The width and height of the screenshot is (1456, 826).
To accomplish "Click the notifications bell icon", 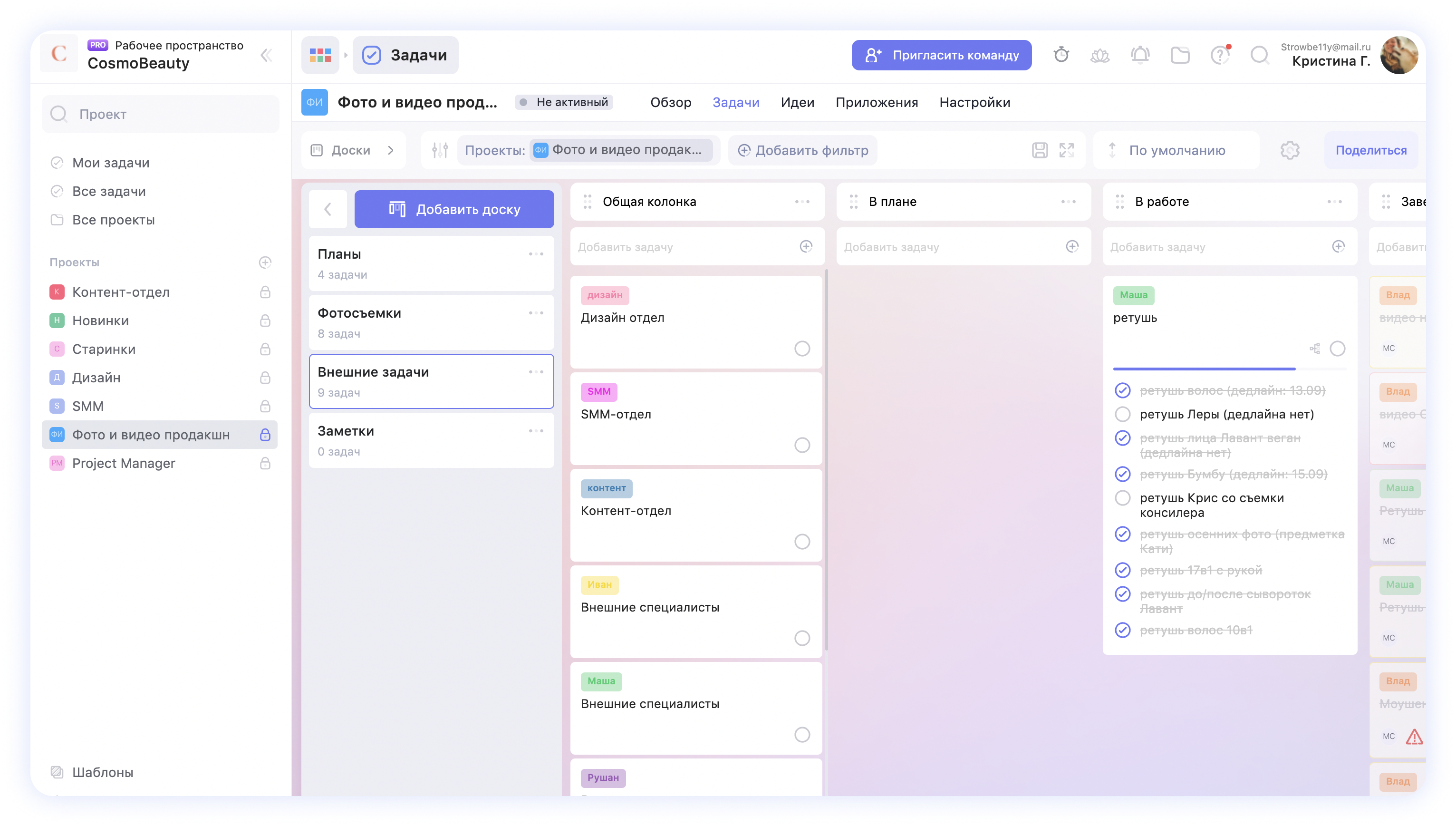I will point(1139,55).
